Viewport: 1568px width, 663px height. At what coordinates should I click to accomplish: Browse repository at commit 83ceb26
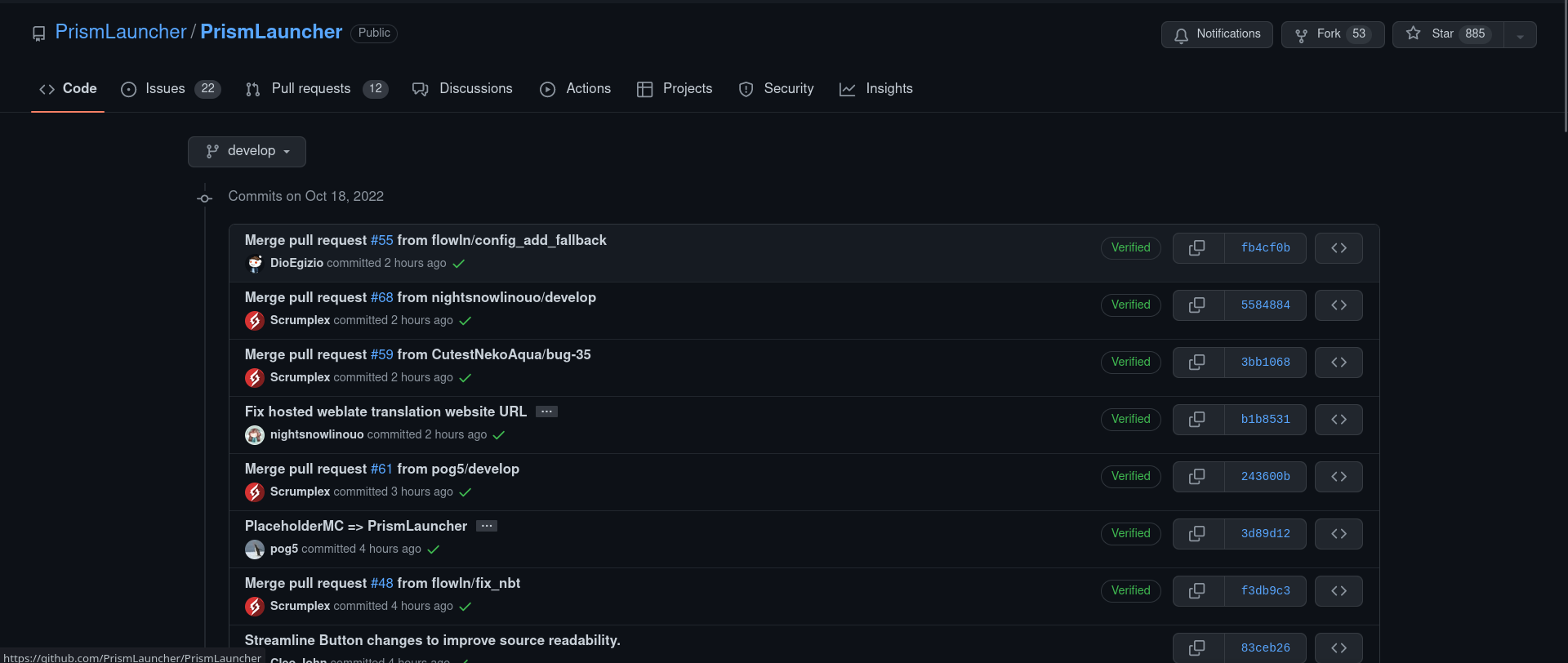(x=1339, y=648)
